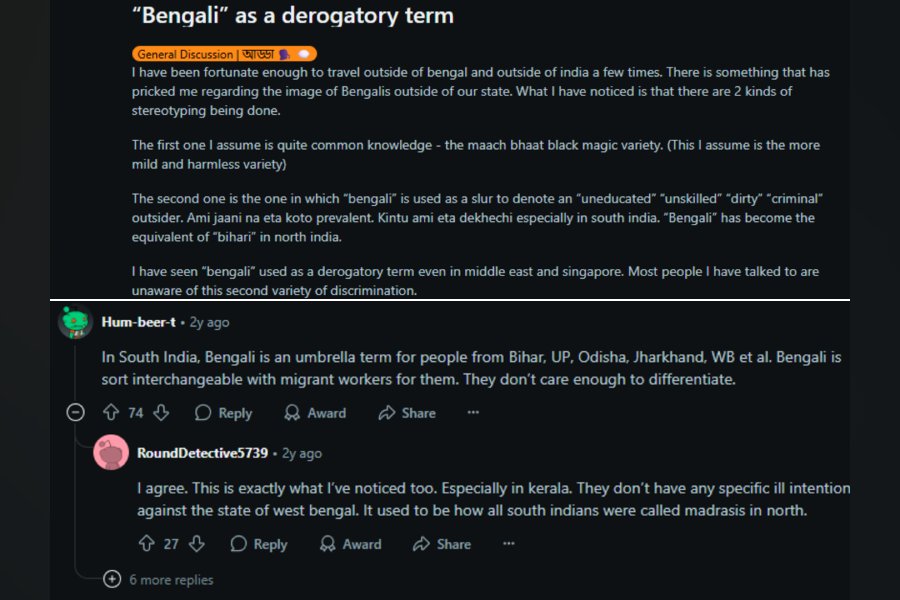Image resolution: width=900 pixels, height=600 pixels.
Task: Click RoundDetective5739's pink avatar
Action: pos(111,452)
